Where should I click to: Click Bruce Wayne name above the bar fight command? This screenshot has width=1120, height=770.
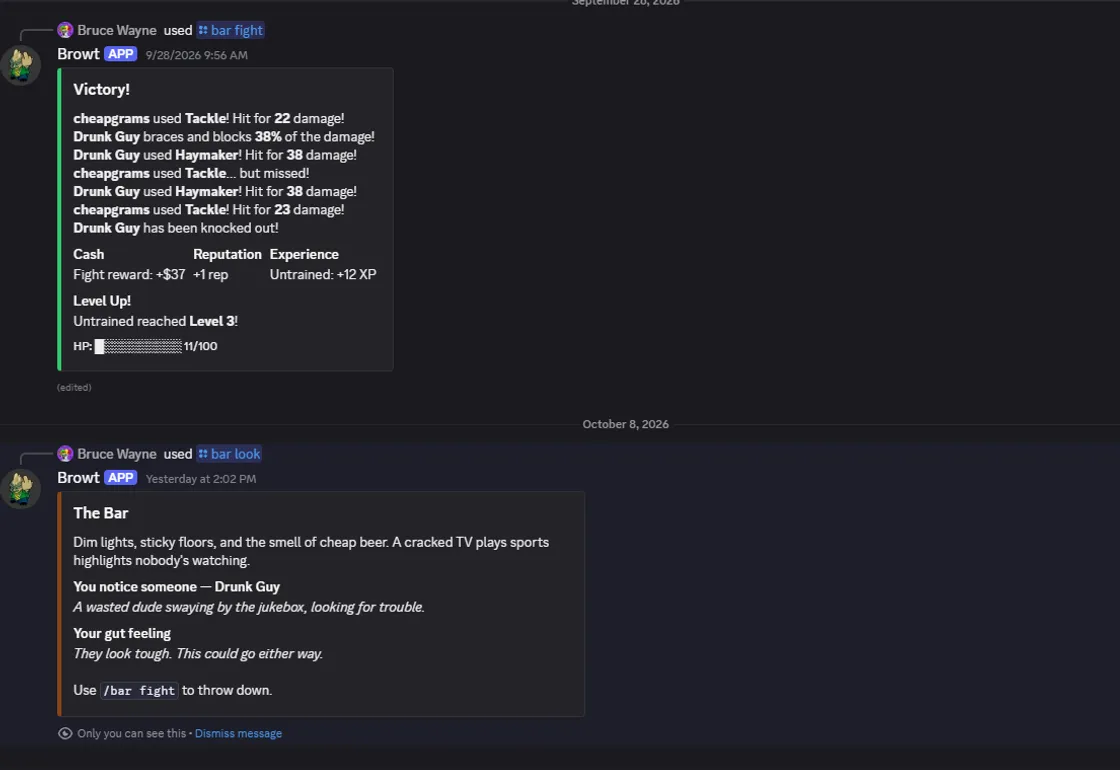pyautogui.click(x=116, y=30)
